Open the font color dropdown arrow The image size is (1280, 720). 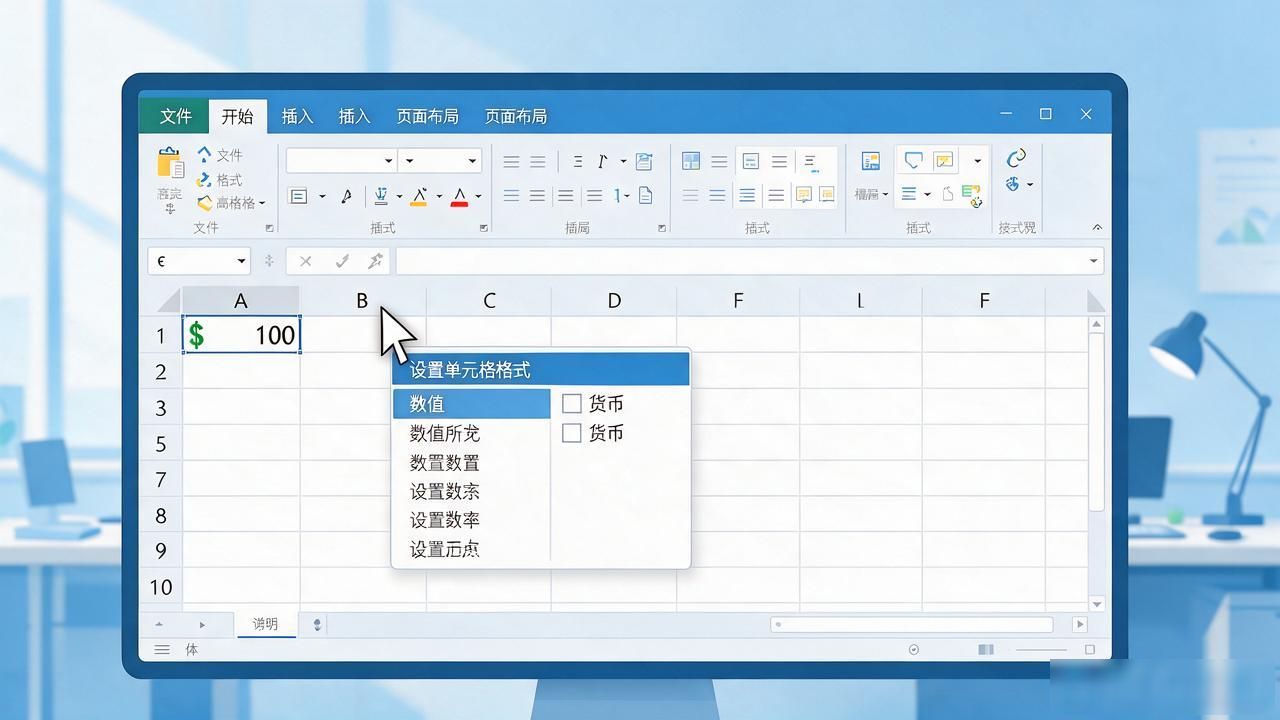478,196
